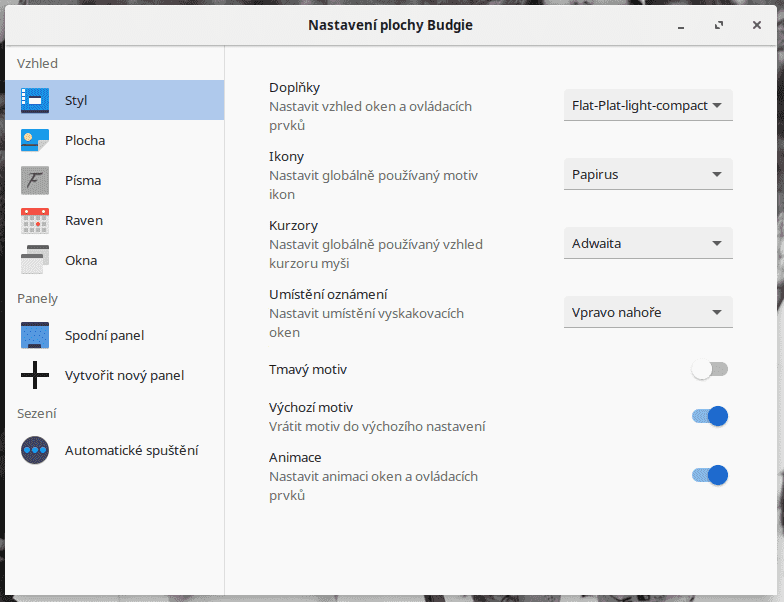The image size is (784, 602).
Task: Click the Raven calendar icon
Action: 35,220
